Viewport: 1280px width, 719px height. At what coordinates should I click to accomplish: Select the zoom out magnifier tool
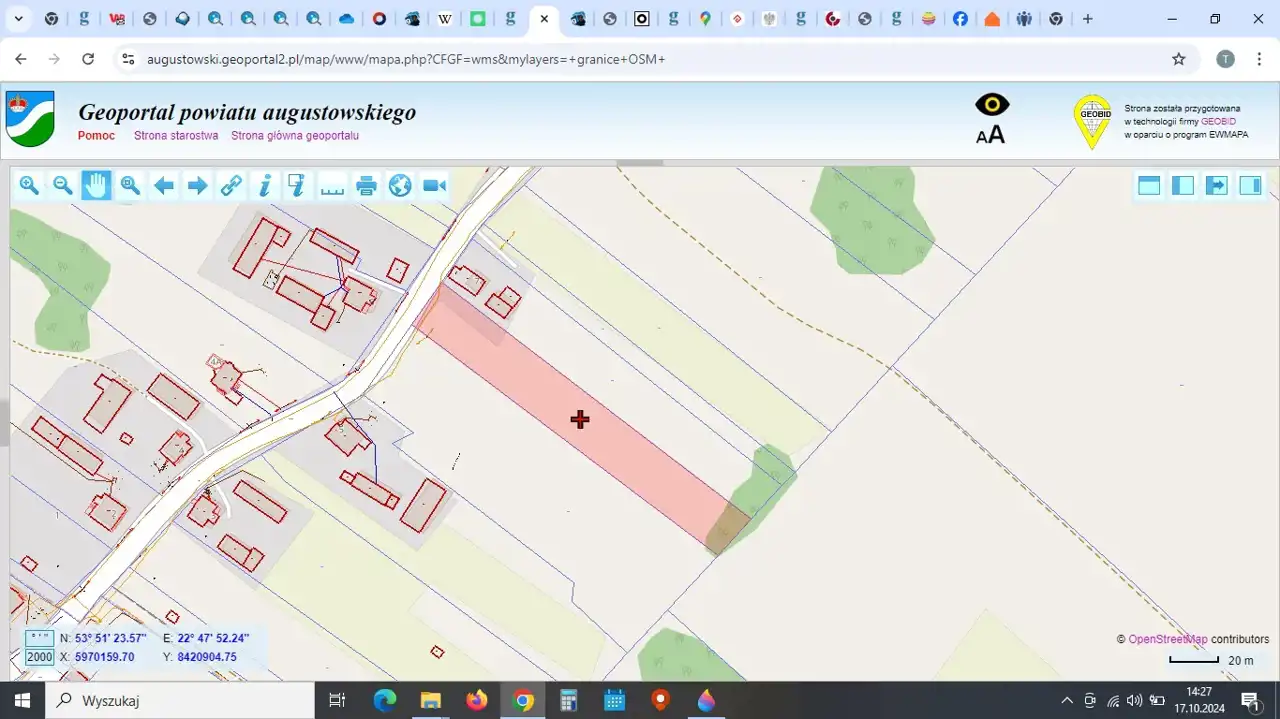(x=63, y=185)
